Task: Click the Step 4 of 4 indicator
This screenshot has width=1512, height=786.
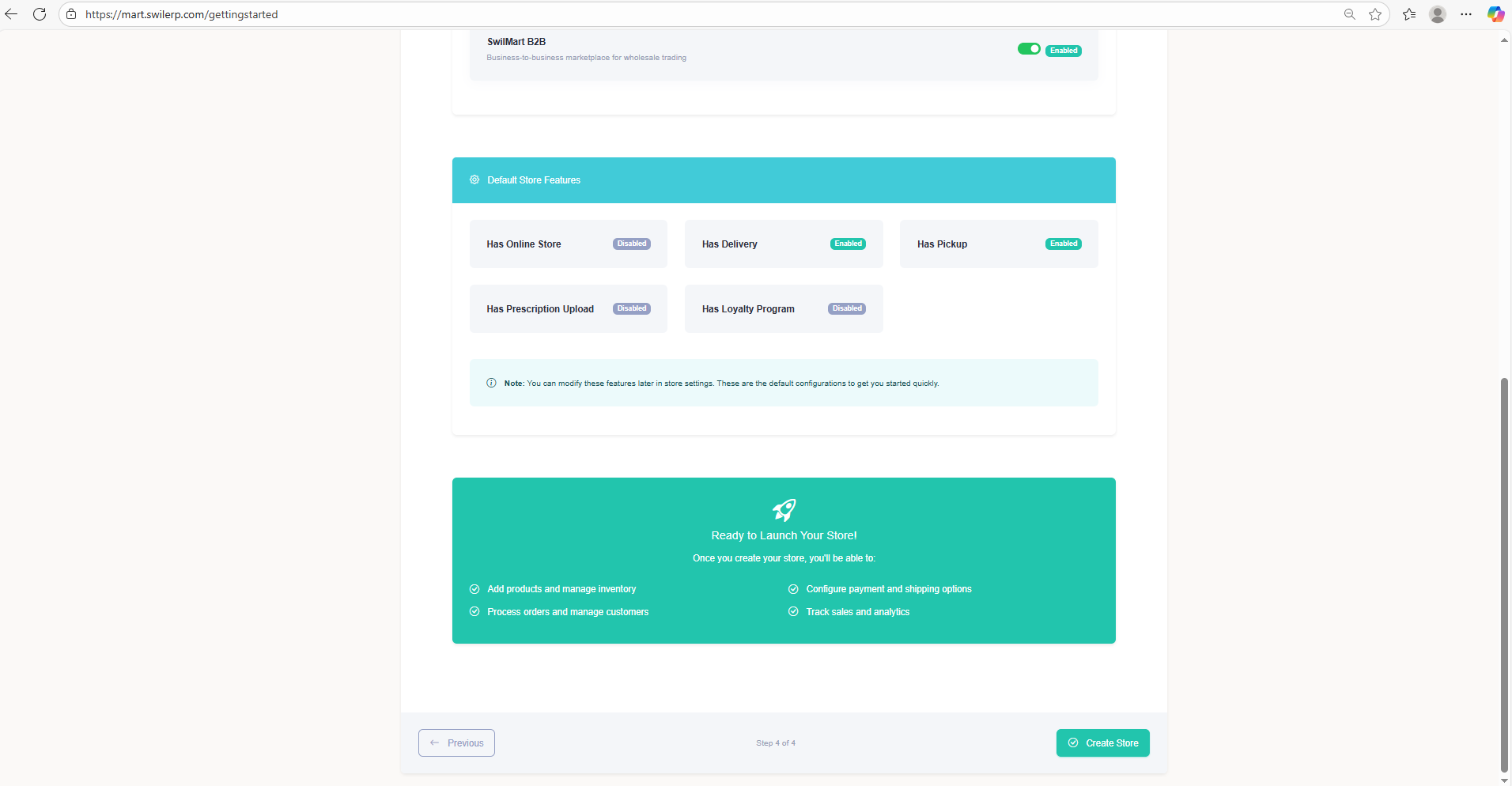Action: pyautogui.click(x=776, y=743)
